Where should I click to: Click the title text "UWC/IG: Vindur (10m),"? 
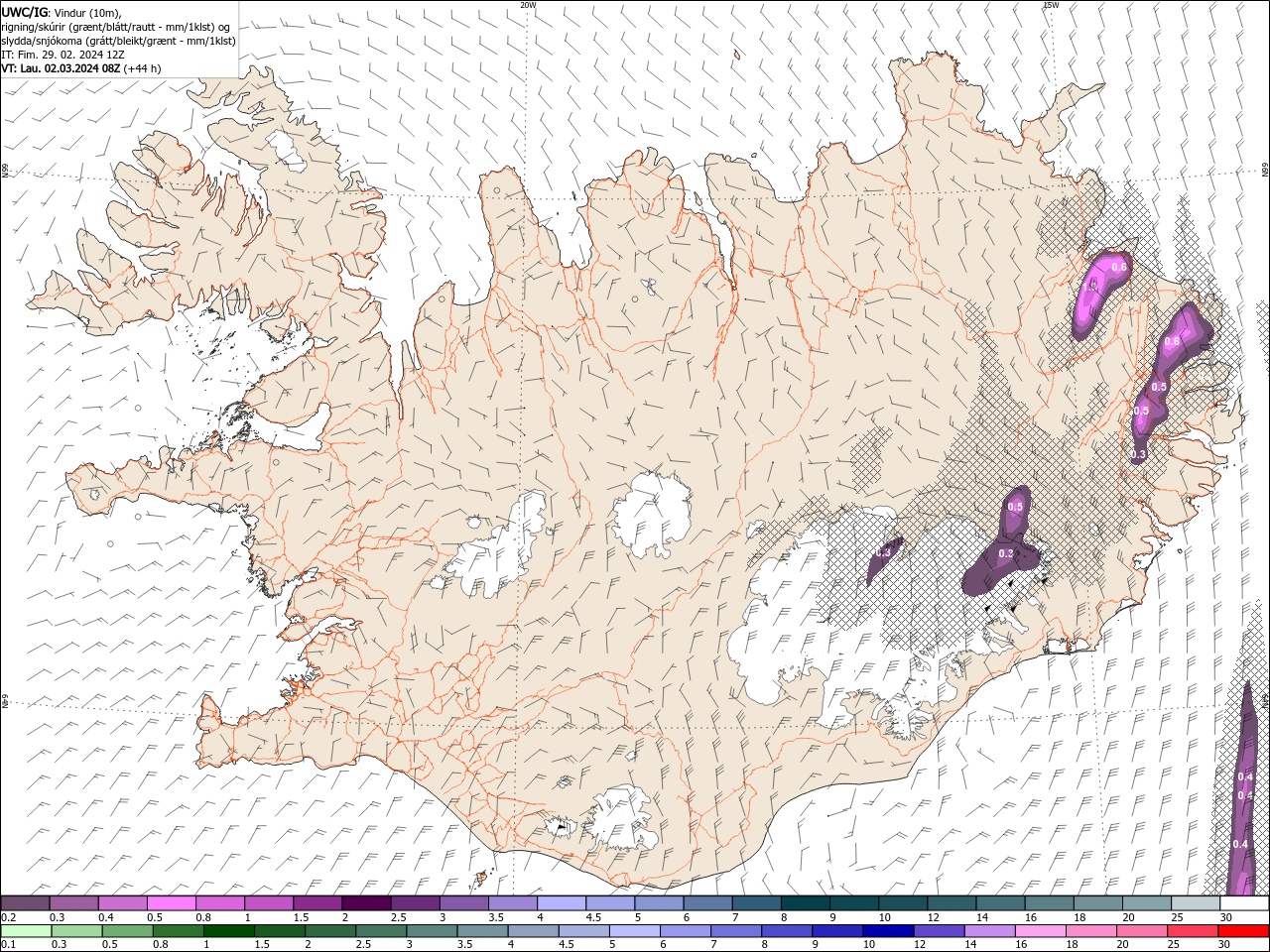(62, 12)
